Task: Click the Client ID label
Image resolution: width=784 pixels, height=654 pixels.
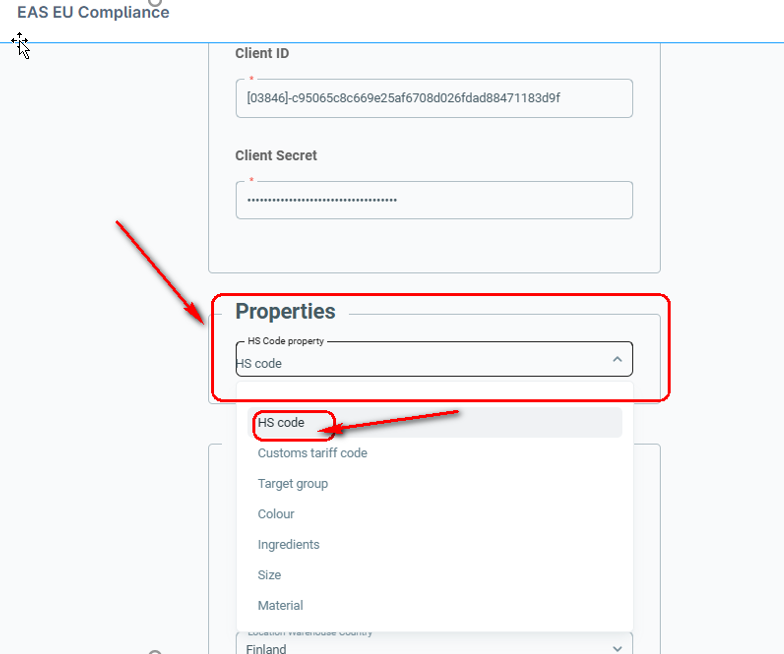Action: click(262, 54)
